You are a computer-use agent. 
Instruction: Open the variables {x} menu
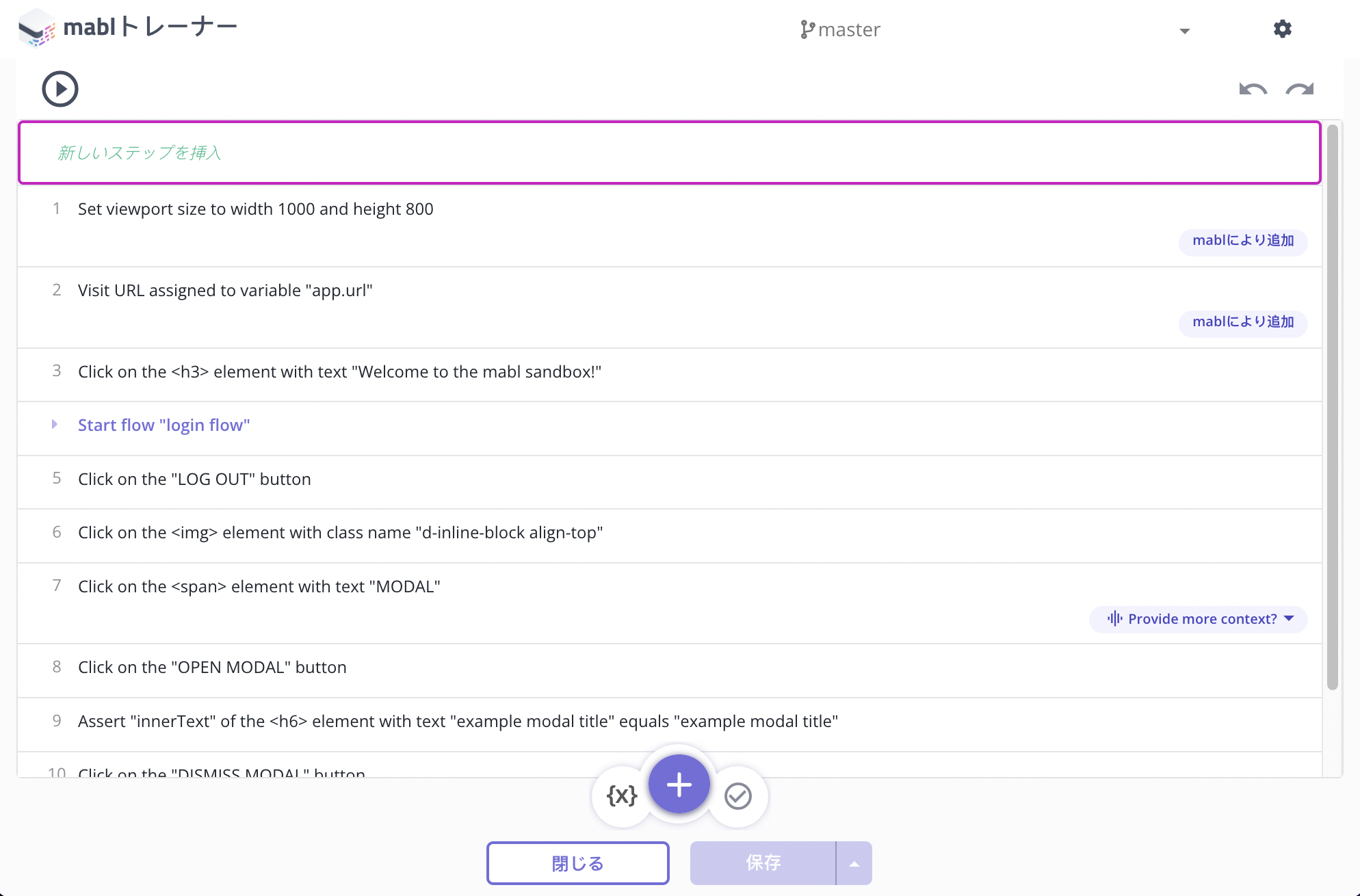pos(622,795)
